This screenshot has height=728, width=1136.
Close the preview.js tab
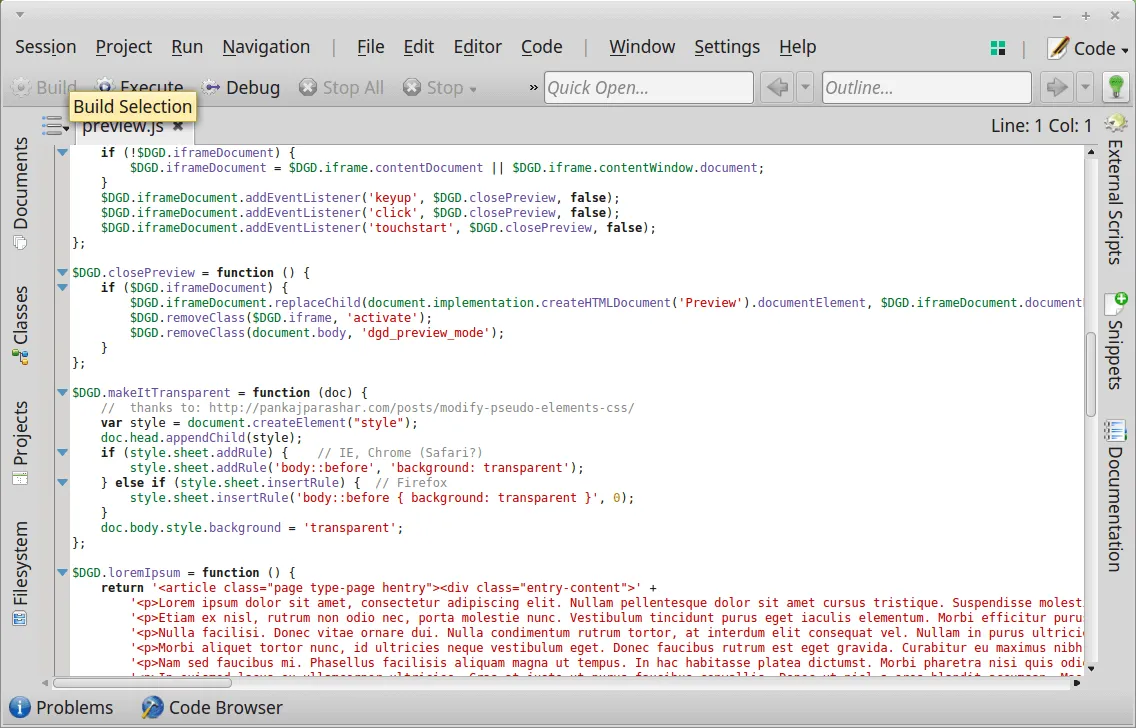pos(178,126)
